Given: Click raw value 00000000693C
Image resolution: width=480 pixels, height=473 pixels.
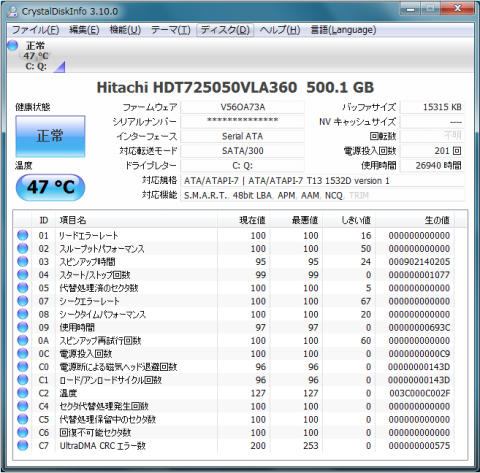Looking at the screenshot, I should [419, 328].
